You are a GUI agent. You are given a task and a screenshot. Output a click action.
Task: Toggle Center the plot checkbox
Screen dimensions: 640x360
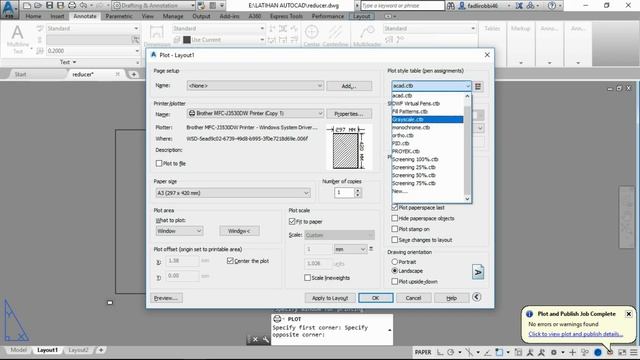coord(230,261)
